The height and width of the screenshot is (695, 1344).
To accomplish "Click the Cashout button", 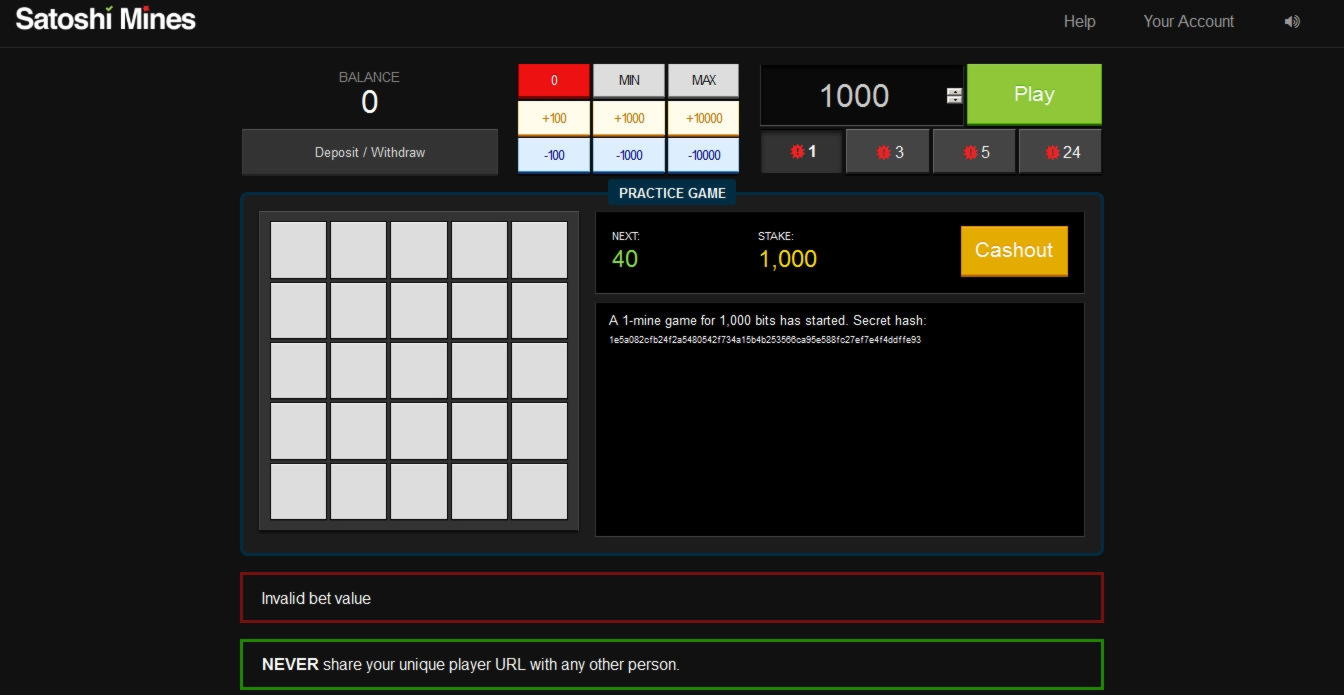I will (1014, 250).
